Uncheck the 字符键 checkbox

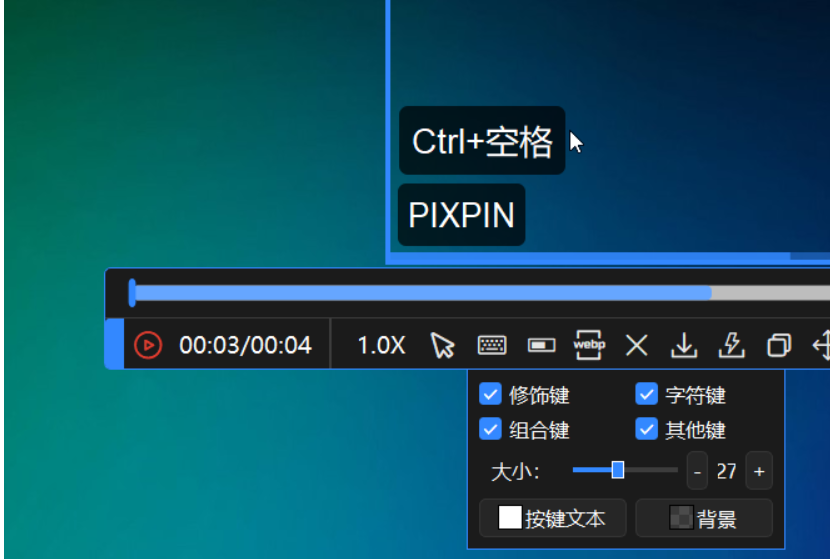coord(646,394)
